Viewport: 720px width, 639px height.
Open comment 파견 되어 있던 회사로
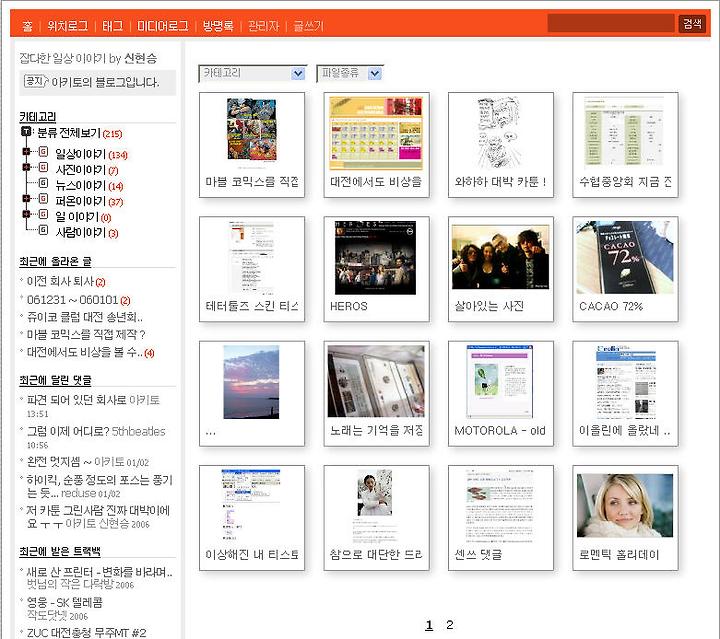point(77,400)
